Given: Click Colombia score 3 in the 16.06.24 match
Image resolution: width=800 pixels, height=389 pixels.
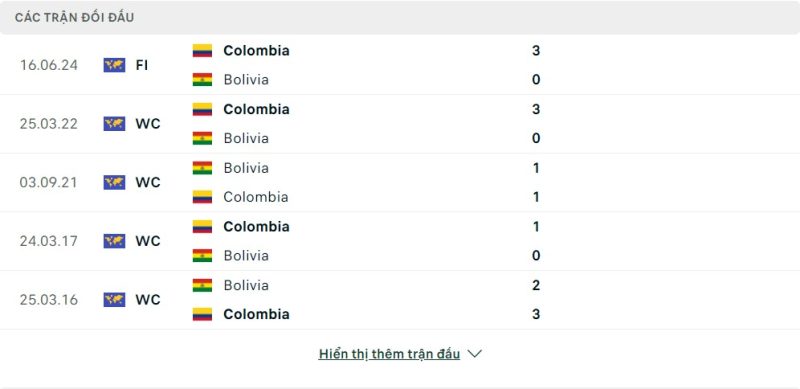Looking at the screenshot, I should coord(536,51).
